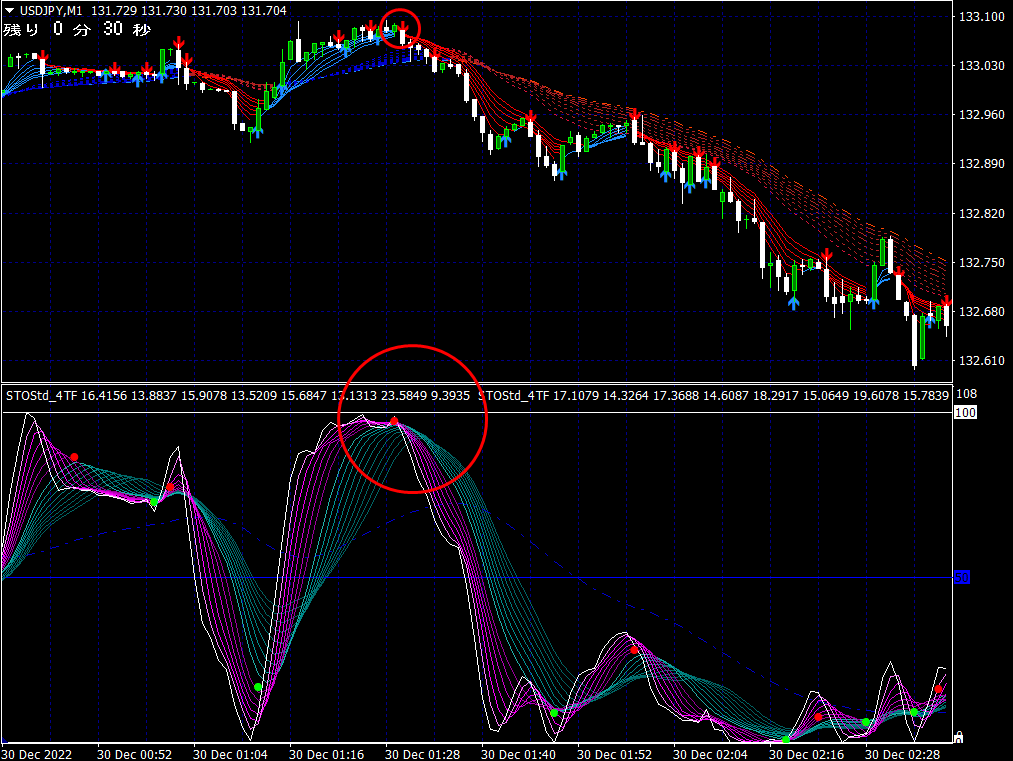
Task: Click the 30 Dec 2022 date label
Action: [38, 752]
